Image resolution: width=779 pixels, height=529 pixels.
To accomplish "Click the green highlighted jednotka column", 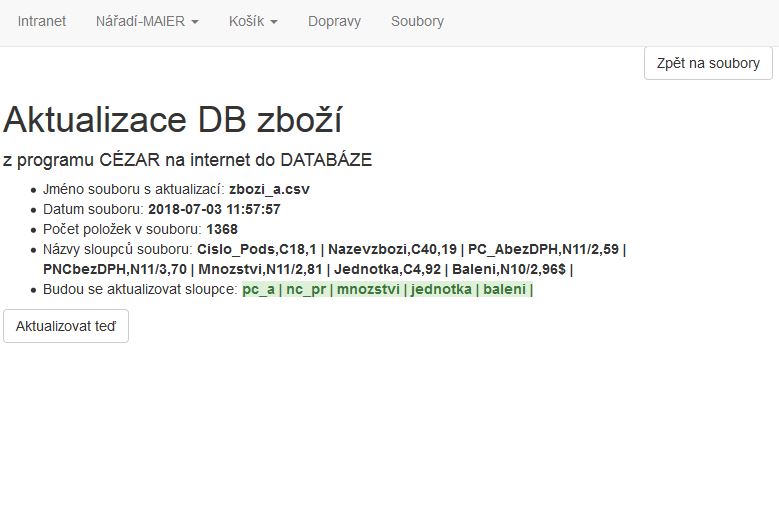I will (x=442, y=290).
